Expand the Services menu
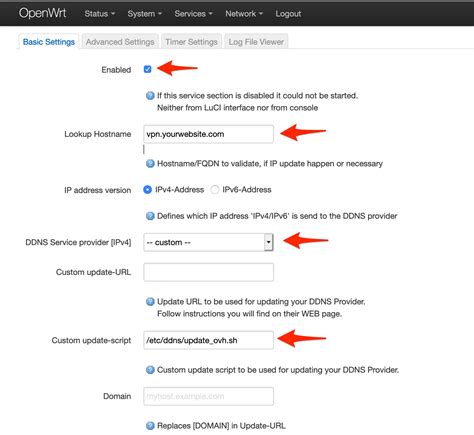 193,14
